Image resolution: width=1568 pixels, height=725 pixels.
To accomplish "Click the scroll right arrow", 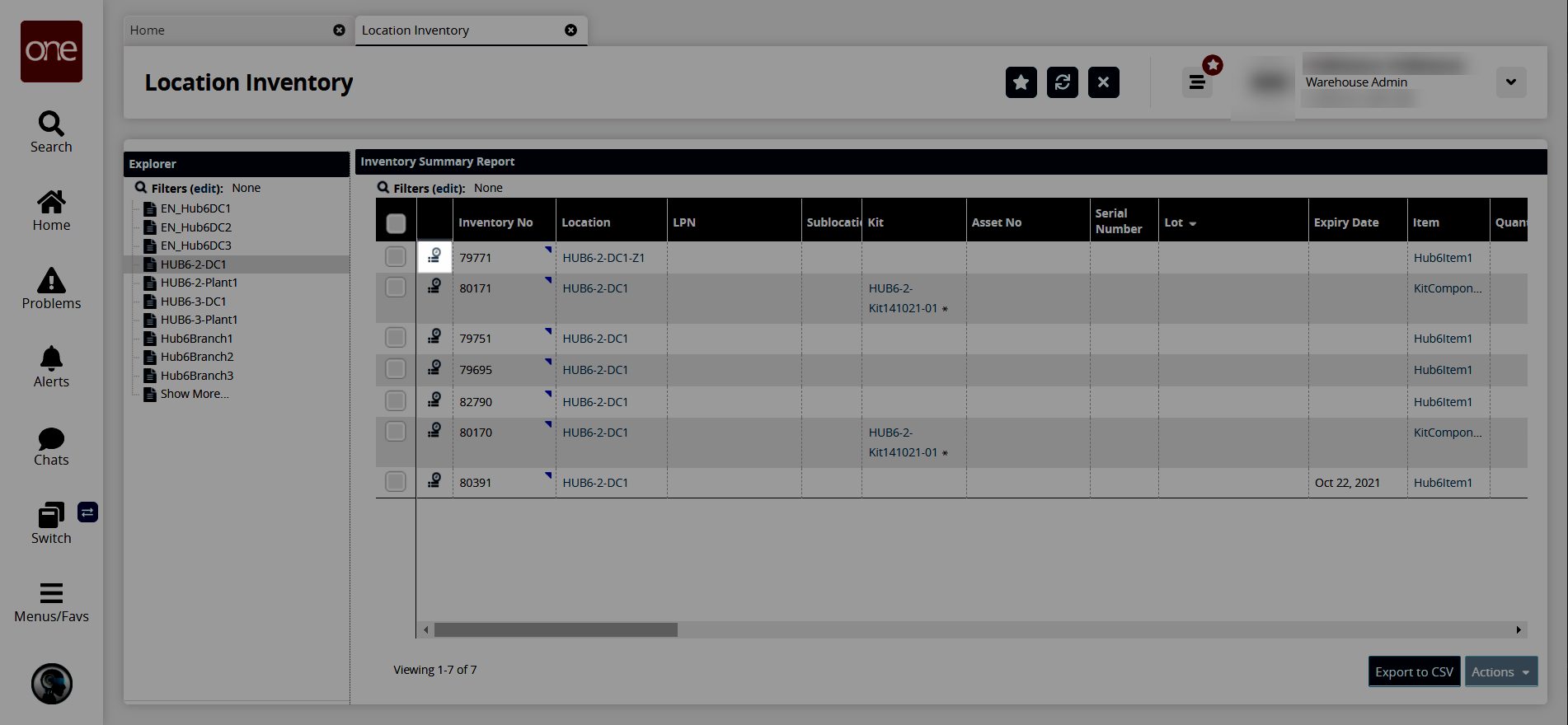I will [1519, 630].
